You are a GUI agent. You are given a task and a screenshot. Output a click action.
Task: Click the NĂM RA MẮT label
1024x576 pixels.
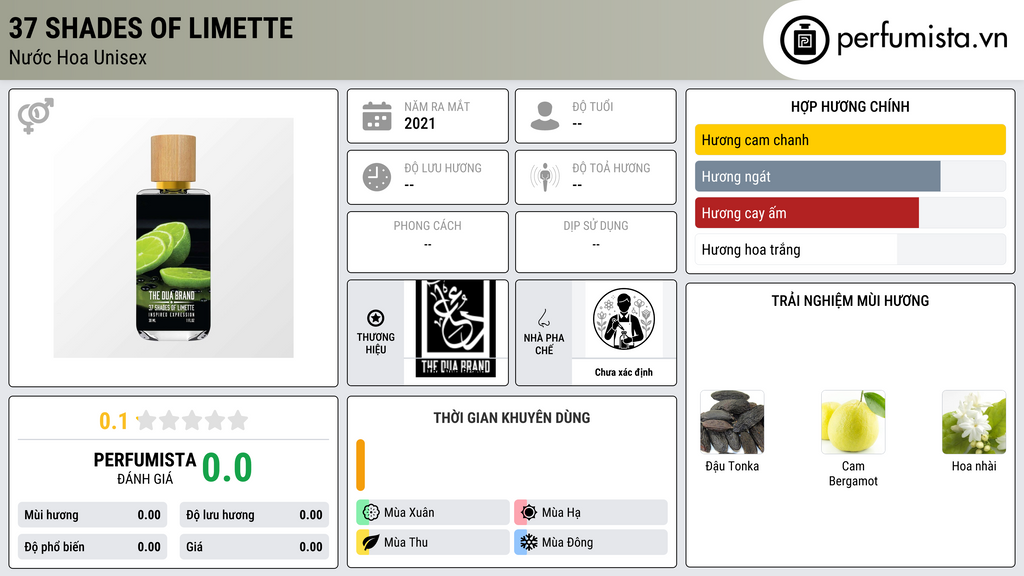pyautogui.click(x=437, y=106)
